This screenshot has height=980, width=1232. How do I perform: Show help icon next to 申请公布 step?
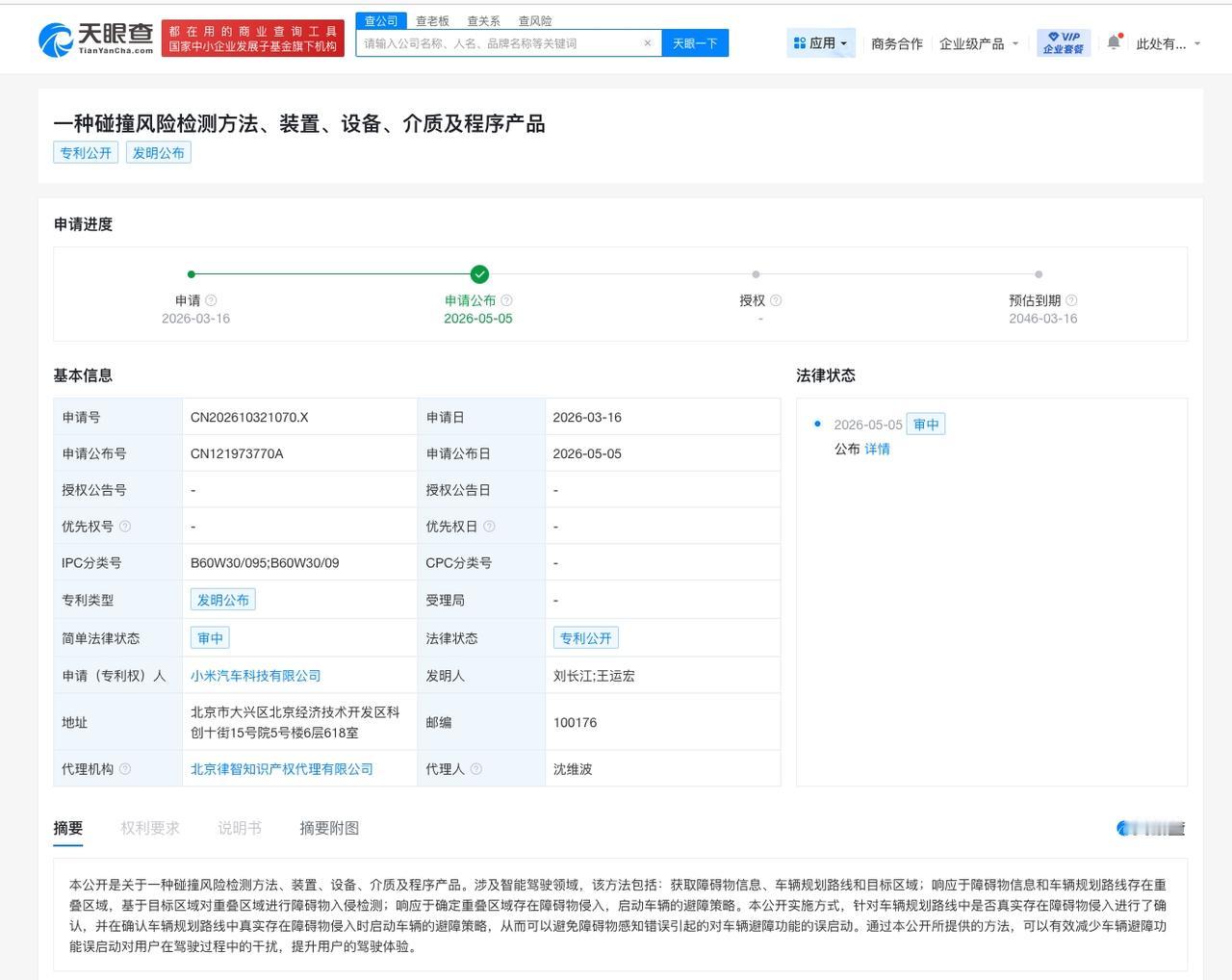point(507,300)
